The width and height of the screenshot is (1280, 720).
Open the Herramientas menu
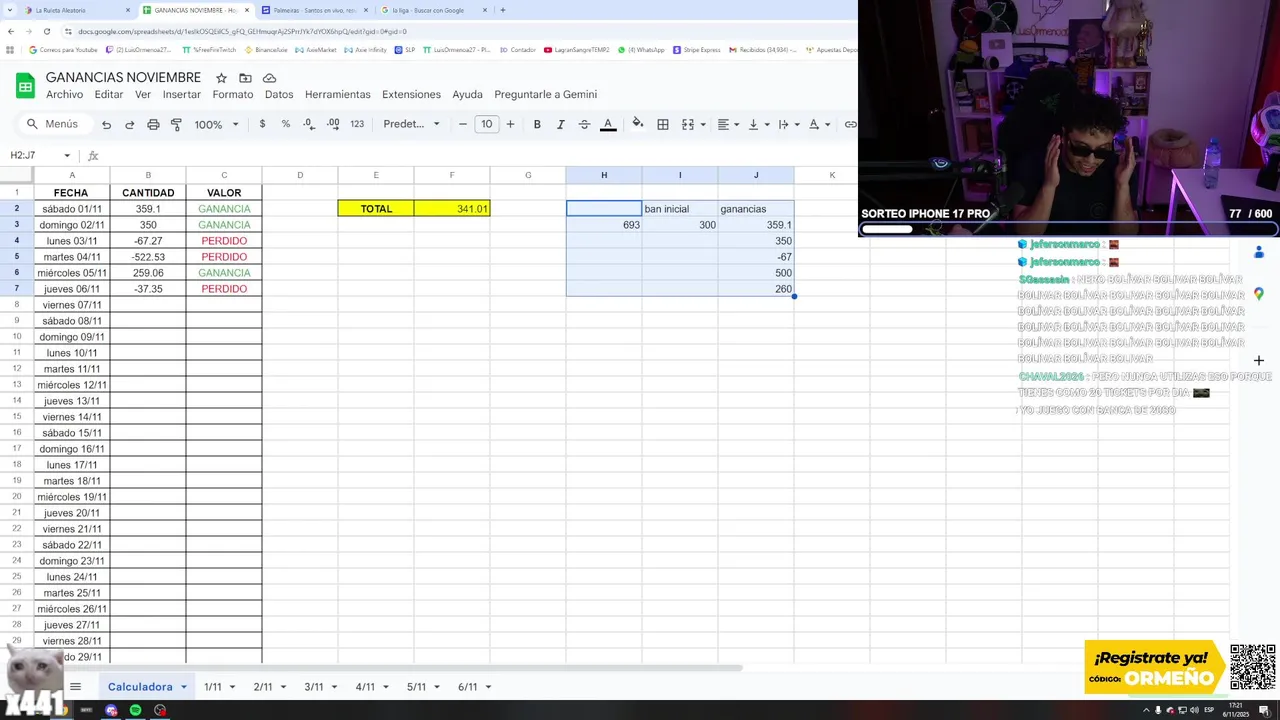pos(338,94)
